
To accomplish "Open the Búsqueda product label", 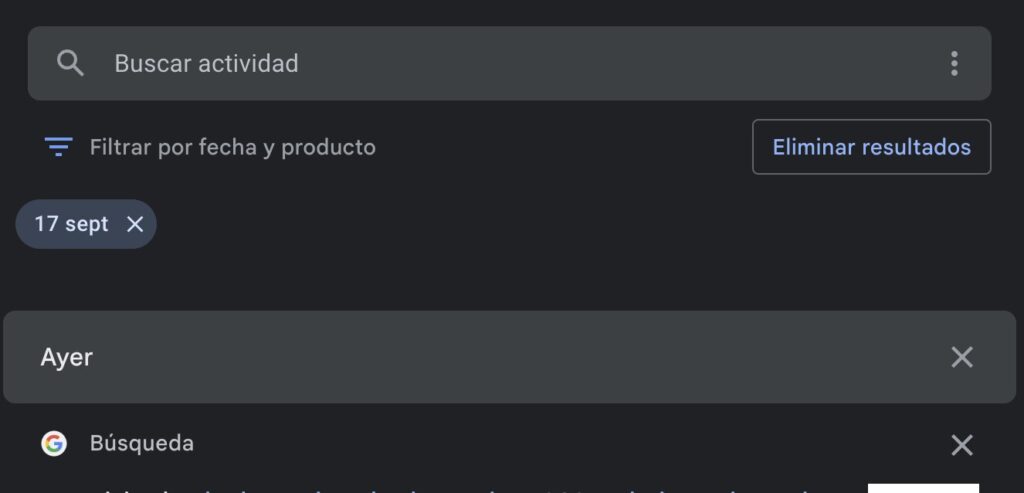I will coord(142,443).
